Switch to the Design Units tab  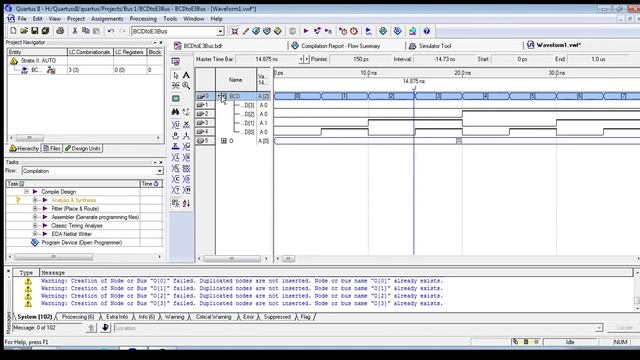pyautogui.click(x=83, y=149)
